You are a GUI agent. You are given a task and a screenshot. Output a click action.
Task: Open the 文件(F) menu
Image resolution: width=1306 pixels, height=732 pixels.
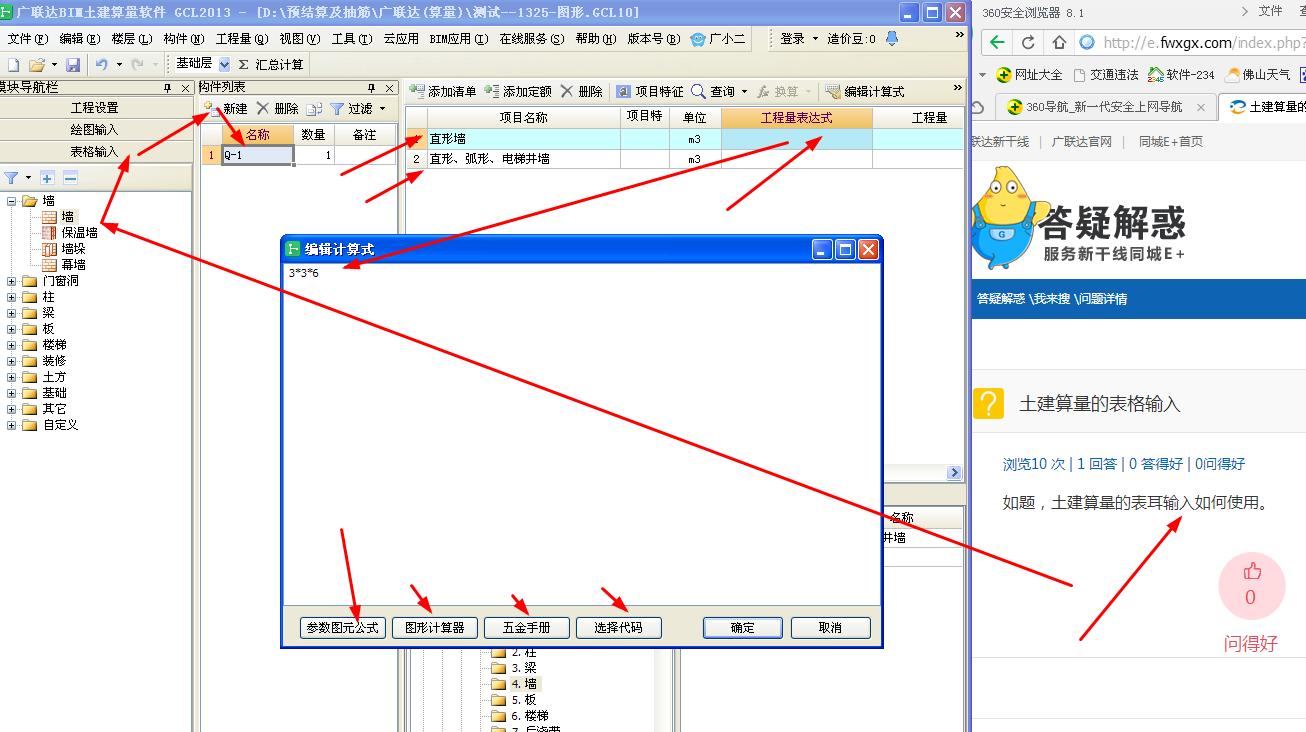coord(28,39)
